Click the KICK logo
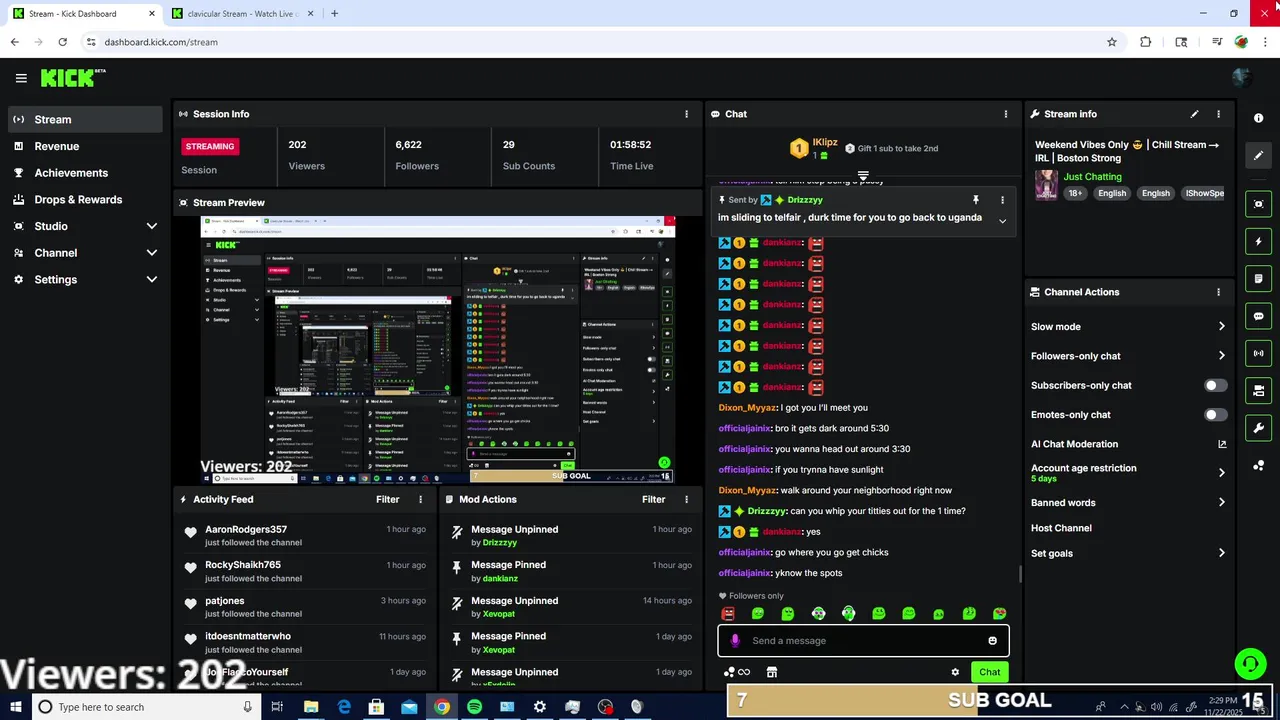1280x720 pixels. [72, 78]
